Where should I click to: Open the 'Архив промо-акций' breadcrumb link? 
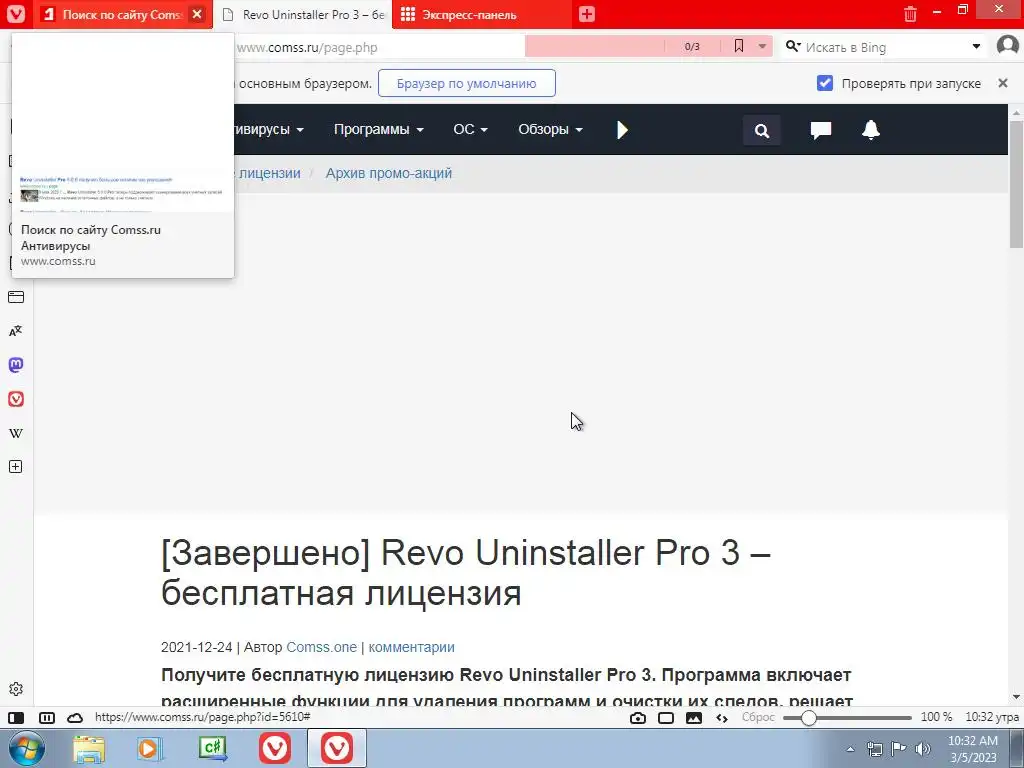tap(389, 173)
